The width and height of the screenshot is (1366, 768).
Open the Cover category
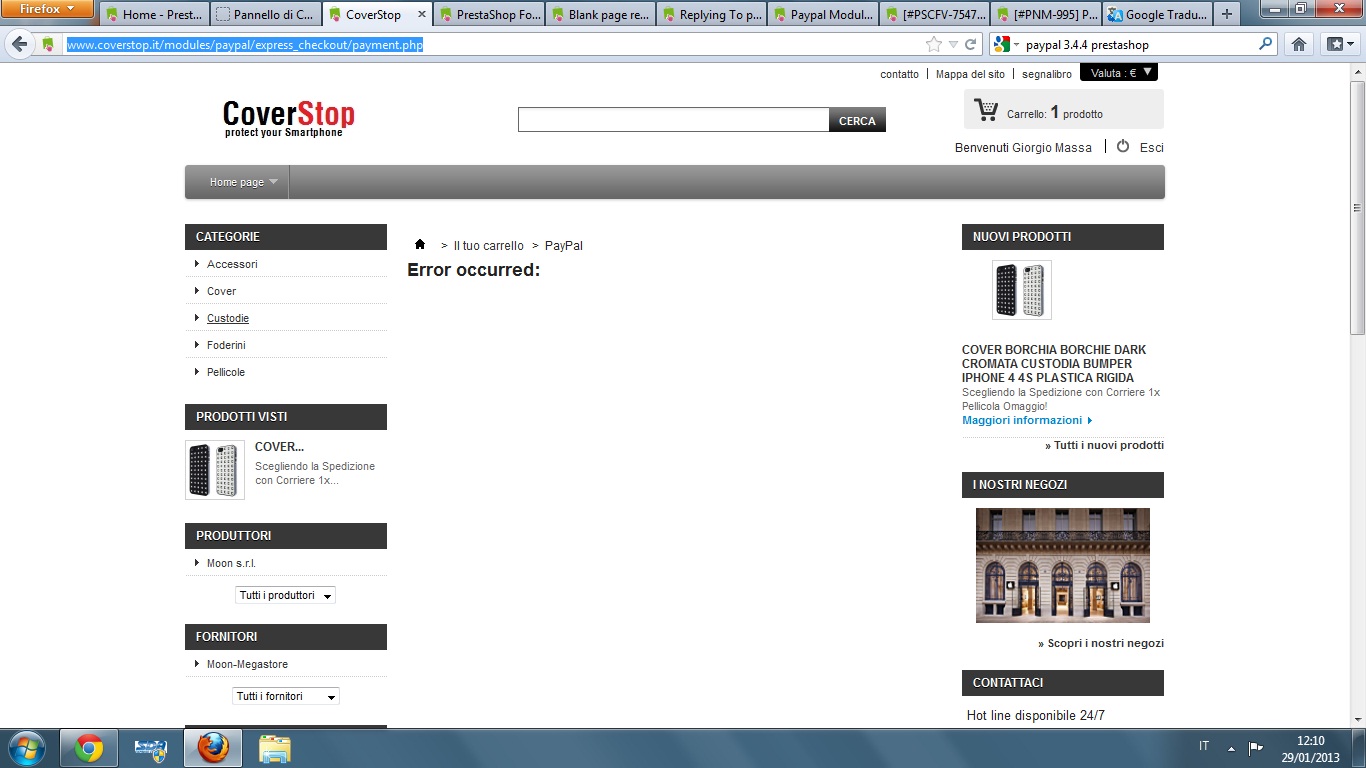(x=221, y=291)
